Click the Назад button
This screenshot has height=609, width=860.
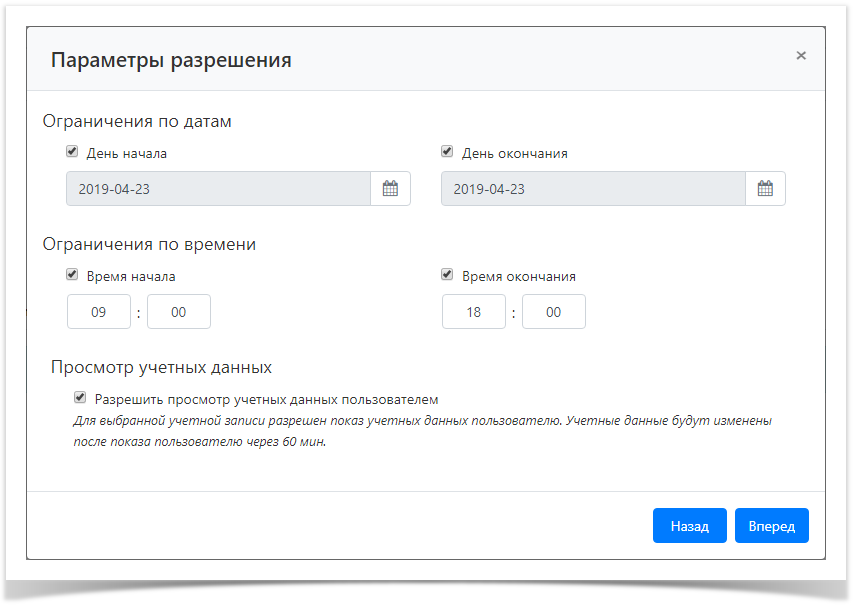[689, 525]
